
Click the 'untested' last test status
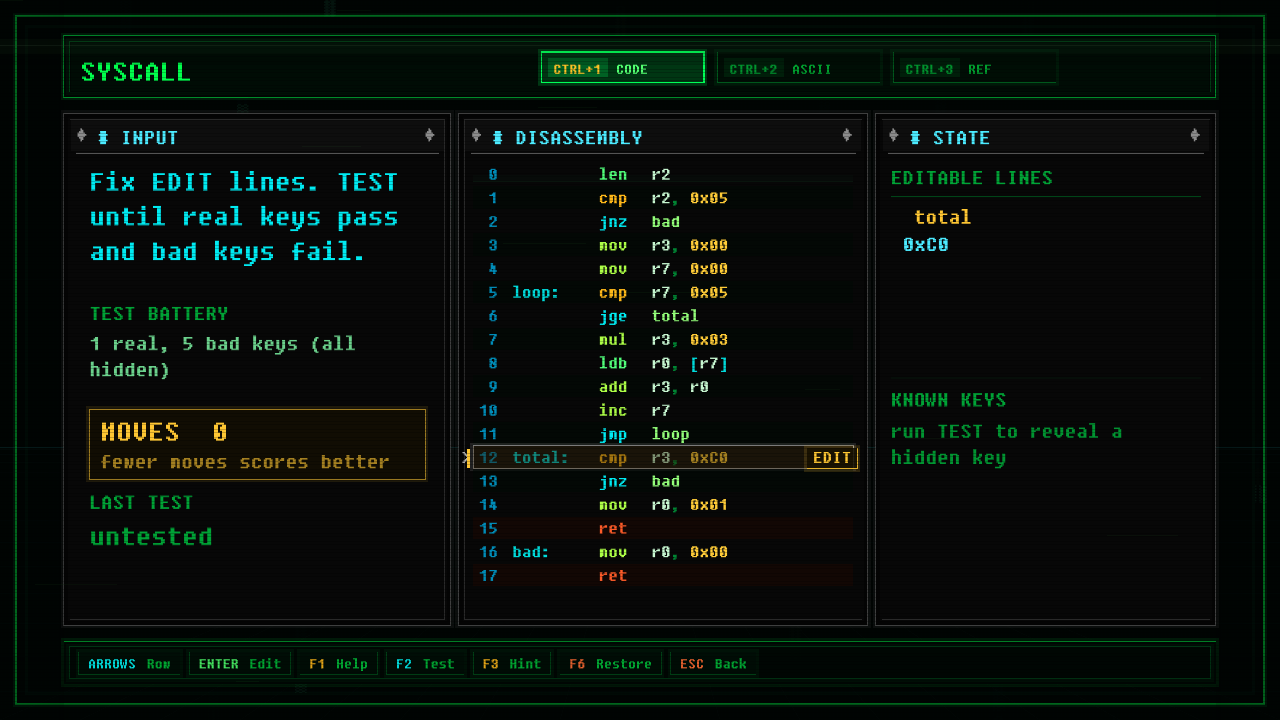(151, 537)
